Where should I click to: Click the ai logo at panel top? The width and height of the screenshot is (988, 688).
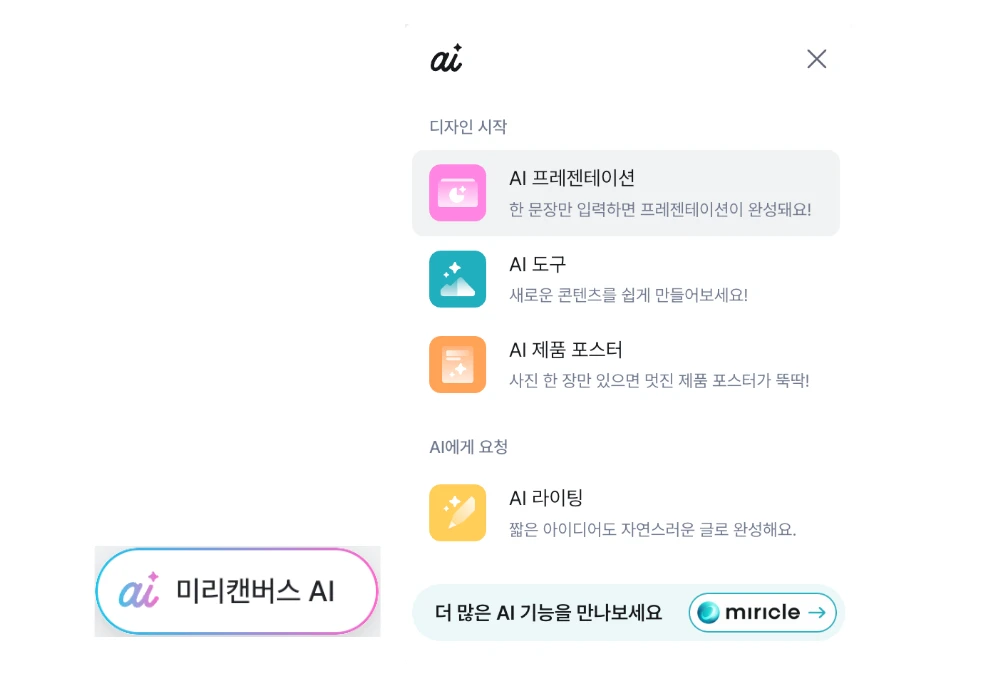tap(446, 59)
